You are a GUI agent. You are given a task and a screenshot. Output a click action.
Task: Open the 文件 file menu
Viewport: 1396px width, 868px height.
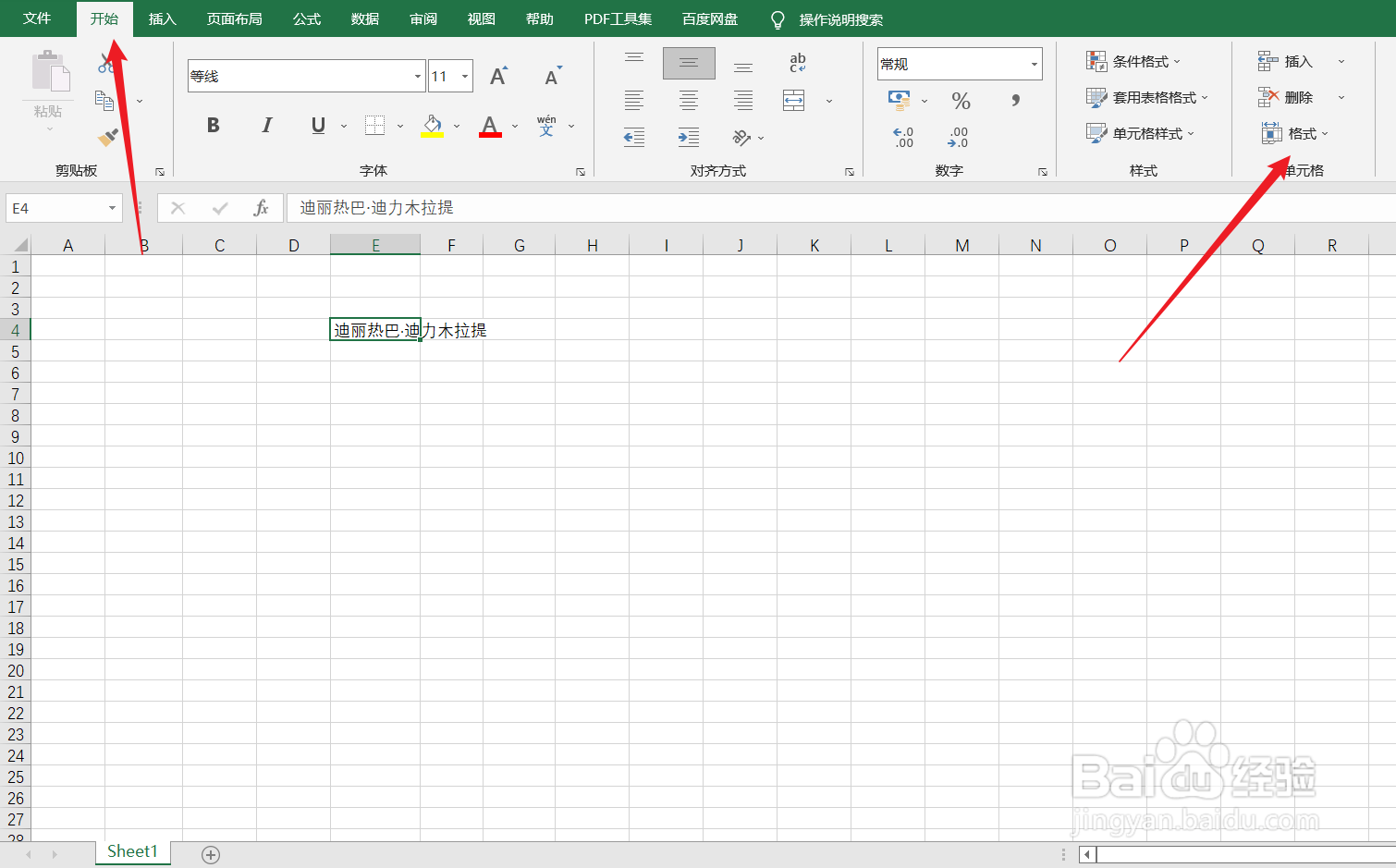(37, 18)
